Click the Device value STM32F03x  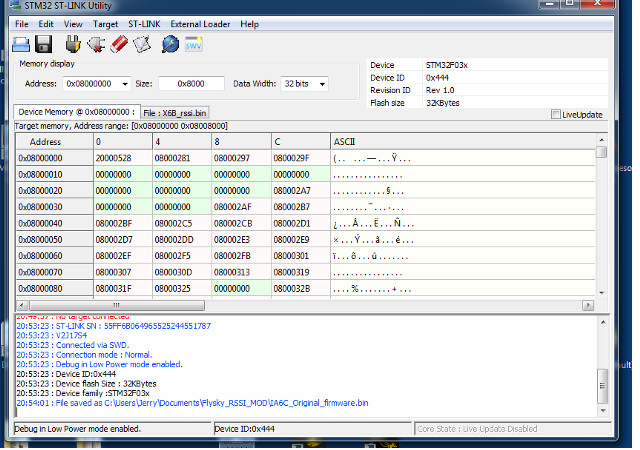[x=447, y=65]
